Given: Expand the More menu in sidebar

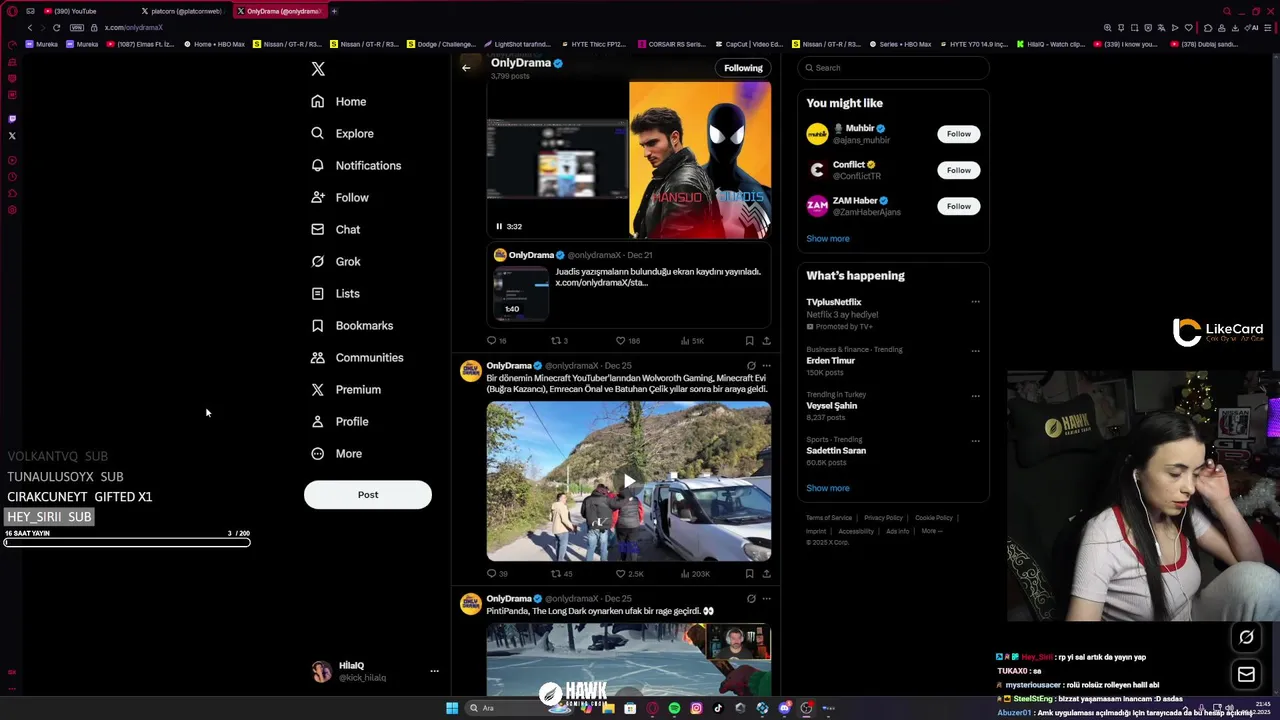Looking at the screenshot, I should [x=336, y=453].
